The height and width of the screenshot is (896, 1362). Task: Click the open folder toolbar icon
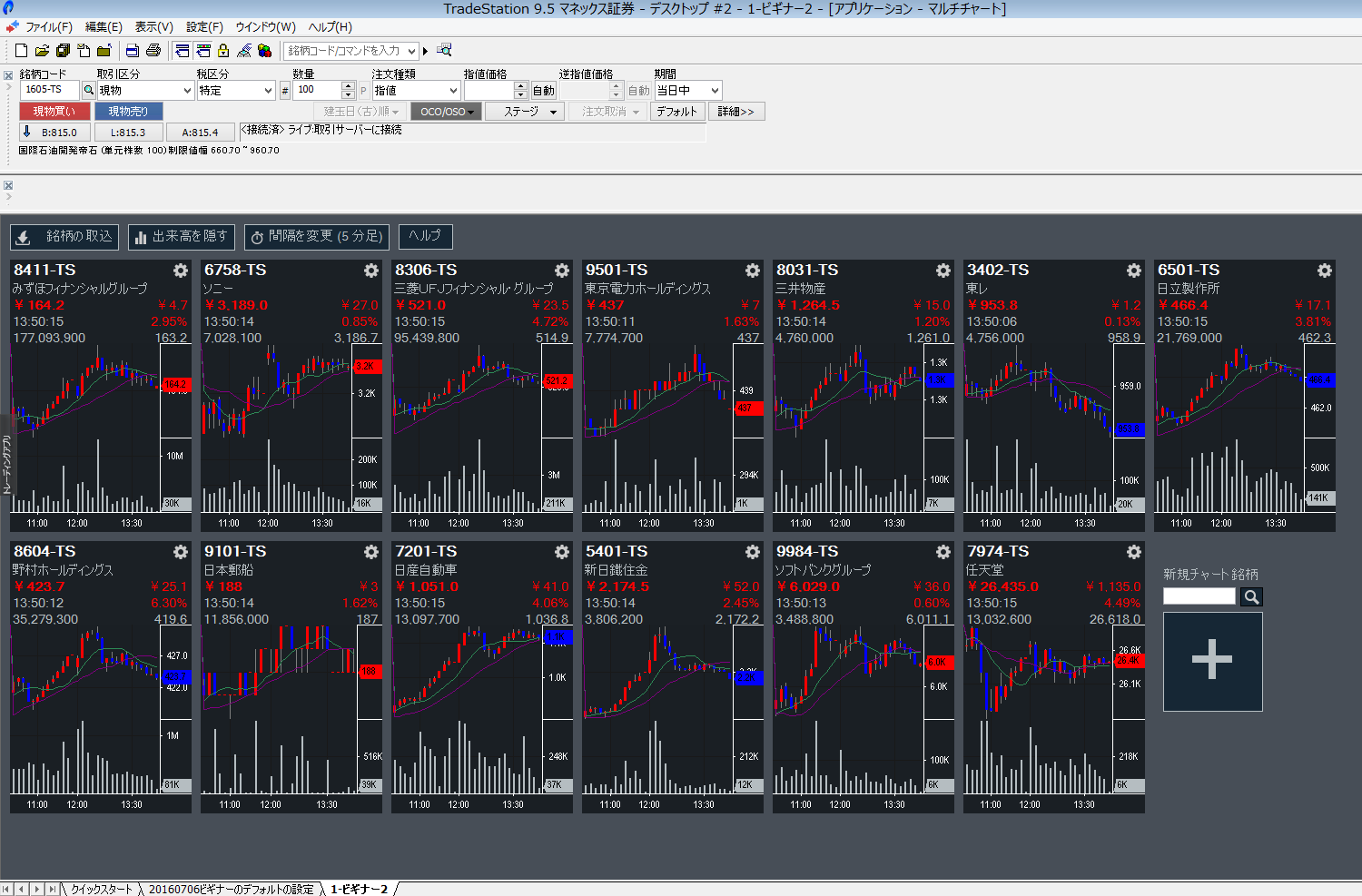(x=42, y=51)
